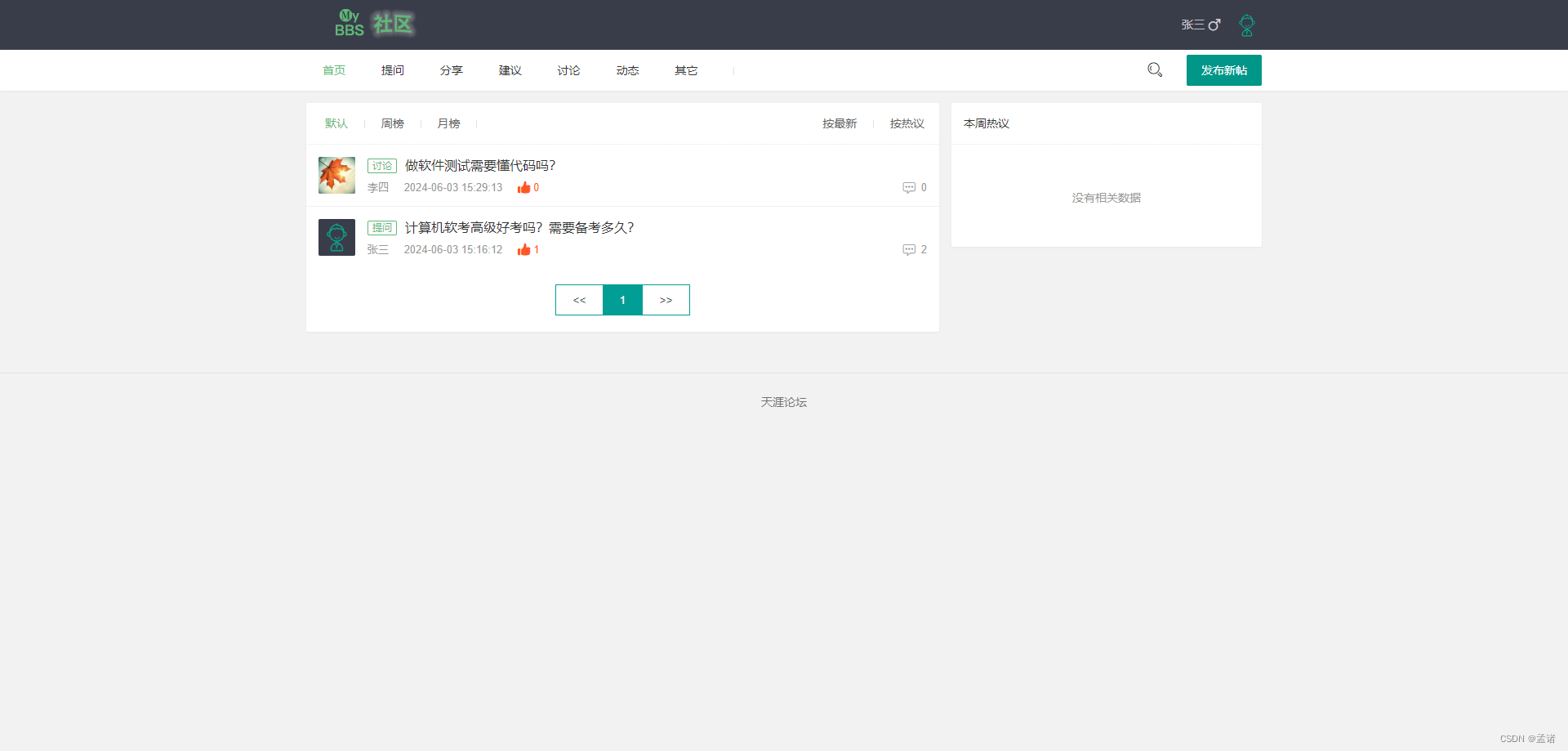Switch sorting to 按热议
The width and height of the screenshot is (1568, 751).
906,123
